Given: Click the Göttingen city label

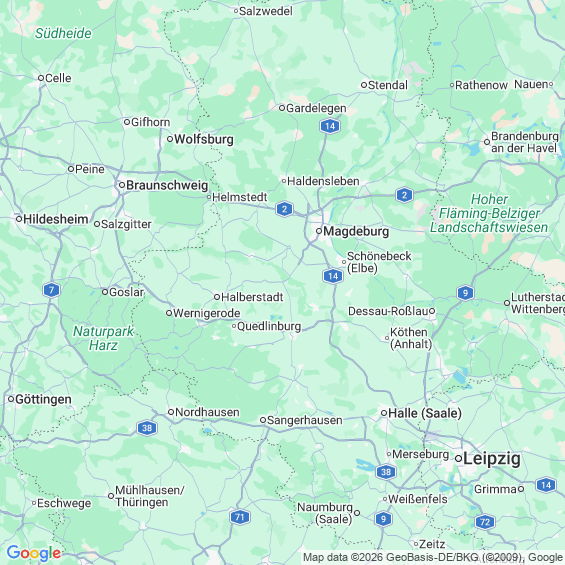Looking at the screenshot, I should (x=43, y=399).
